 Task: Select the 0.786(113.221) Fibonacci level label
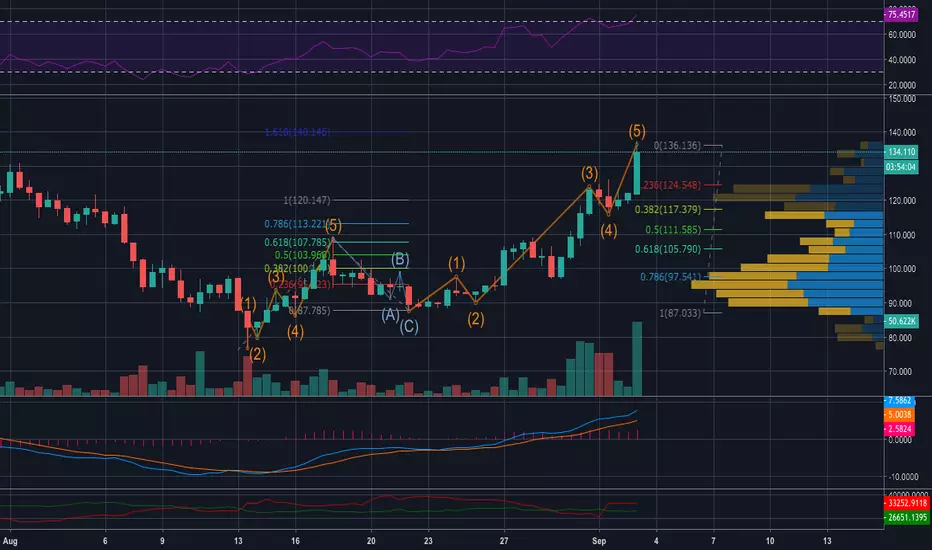pos(295,224)
